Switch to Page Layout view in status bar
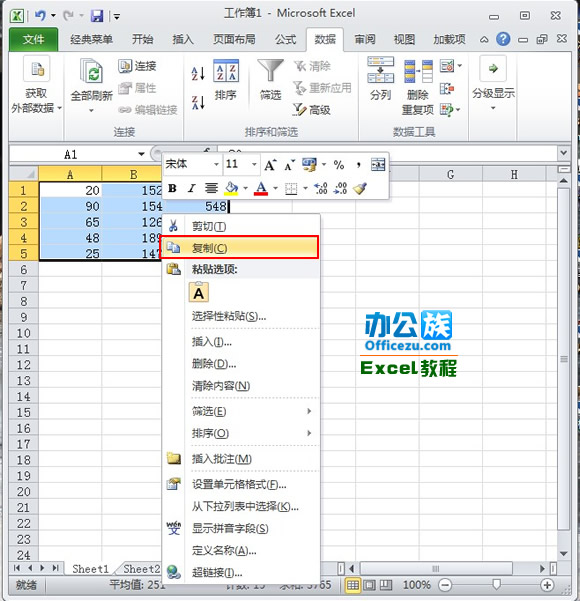 (x=369, y=585)
